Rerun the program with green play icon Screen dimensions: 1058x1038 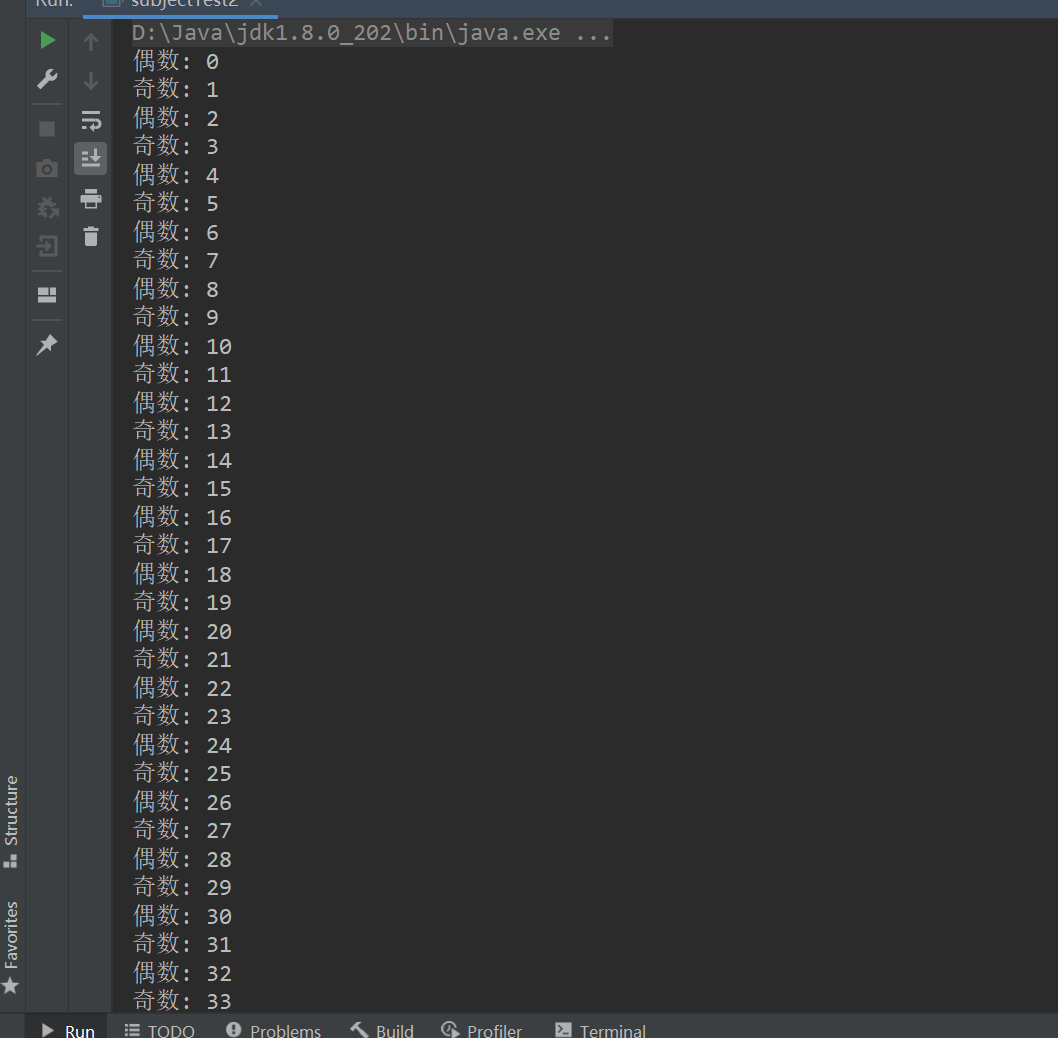[47, 41]
